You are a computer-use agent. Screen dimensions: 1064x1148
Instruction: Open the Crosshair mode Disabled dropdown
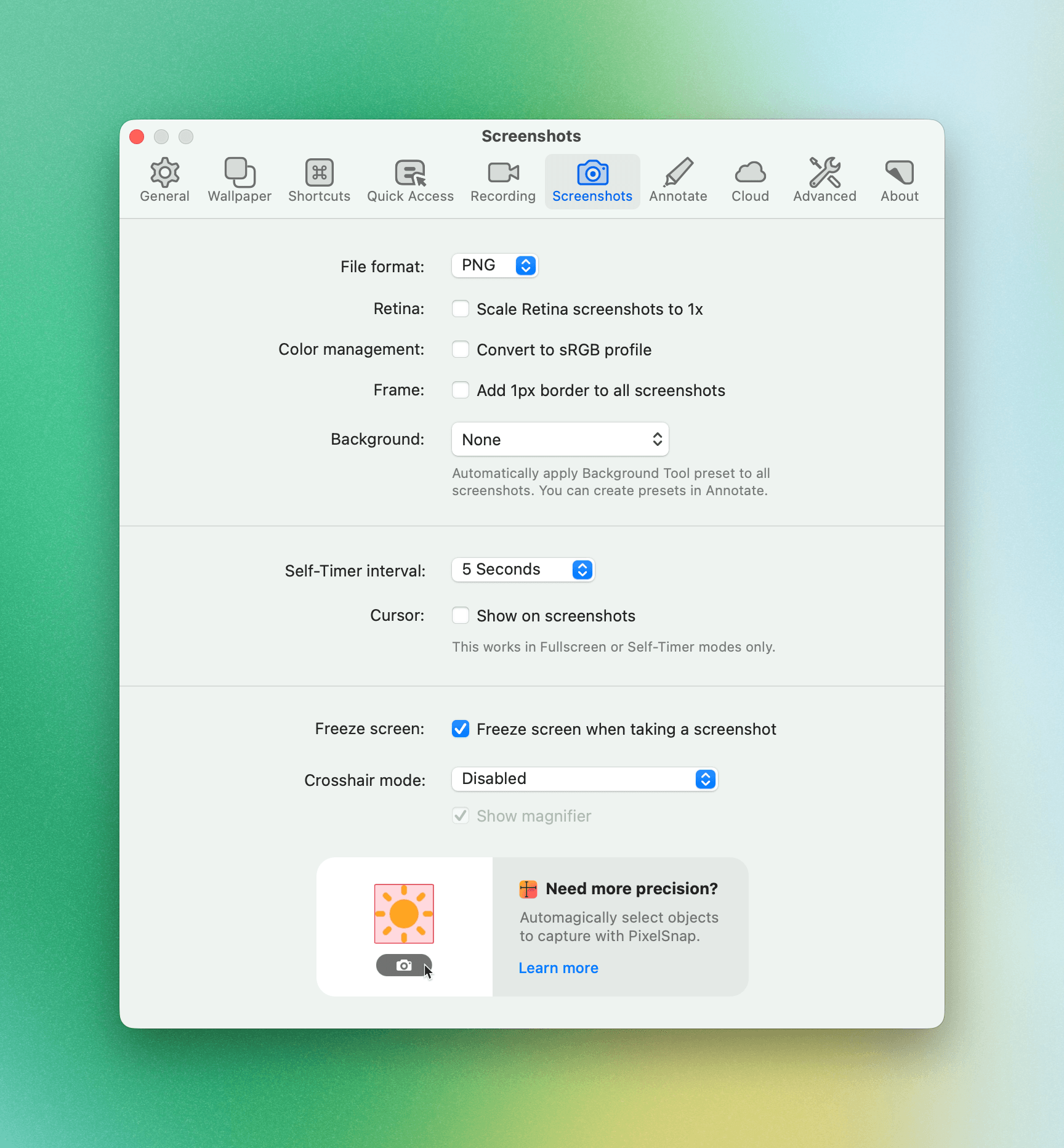(x=585, y=779)
